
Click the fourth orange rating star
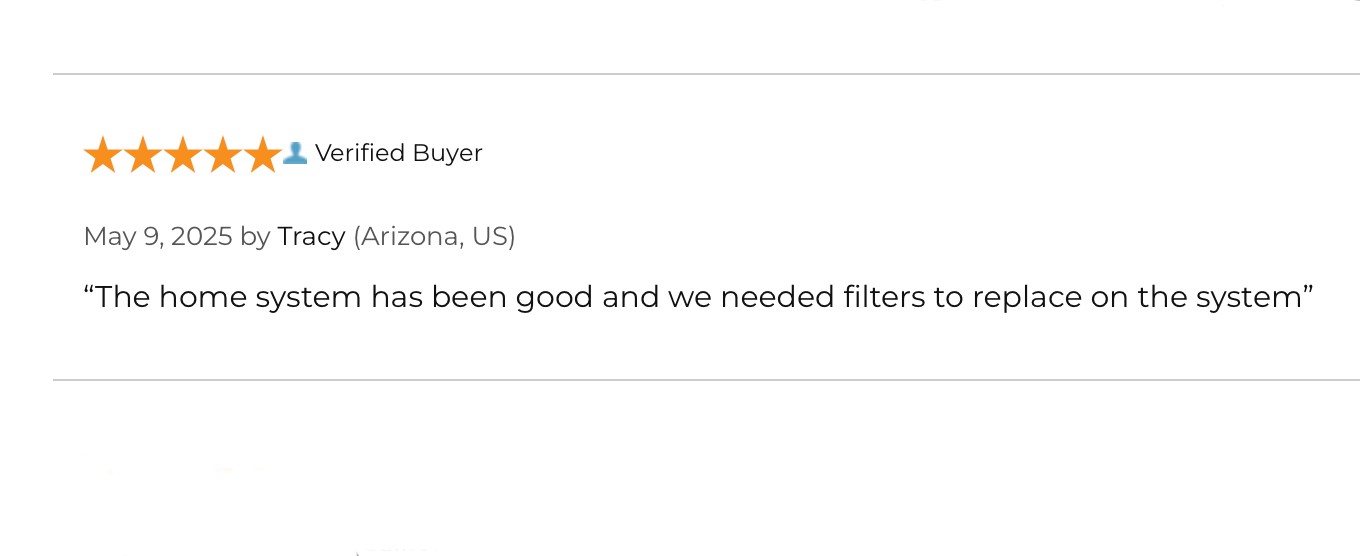point(222,155)
